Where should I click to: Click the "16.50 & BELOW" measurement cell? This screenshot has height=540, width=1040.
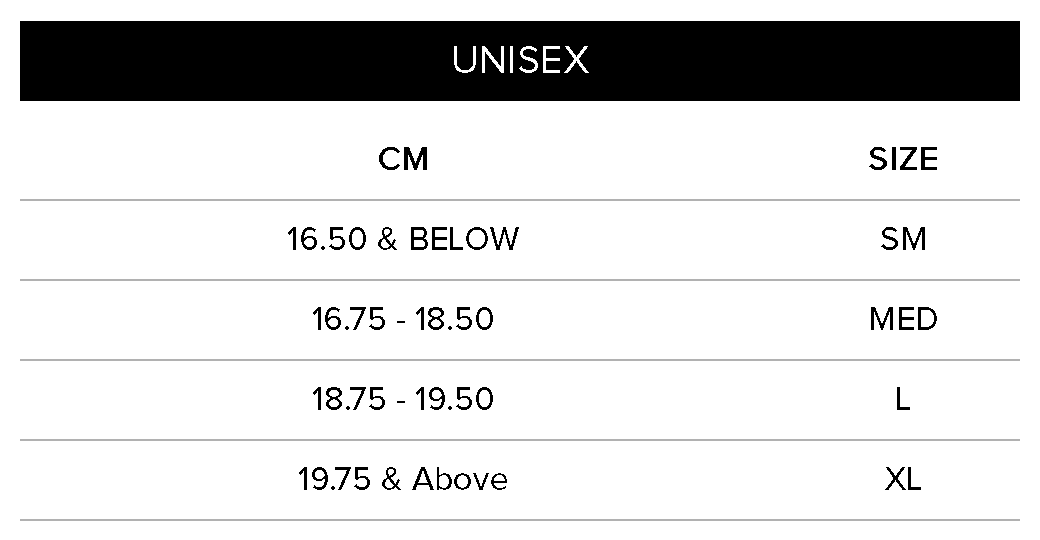(403, 240)
